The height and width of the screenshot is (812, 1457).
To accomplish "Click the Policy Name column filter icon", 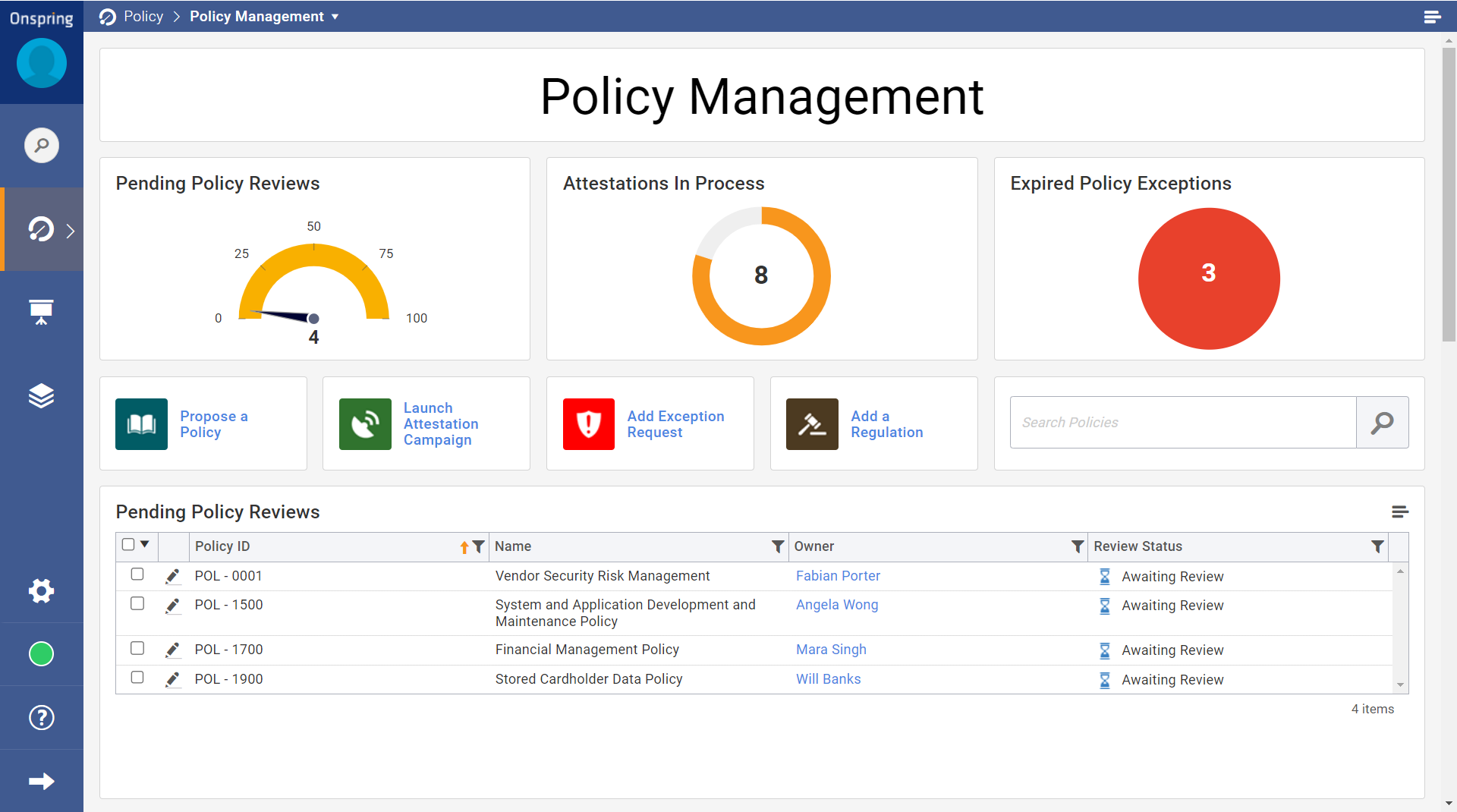I will (x=777, y=546).
